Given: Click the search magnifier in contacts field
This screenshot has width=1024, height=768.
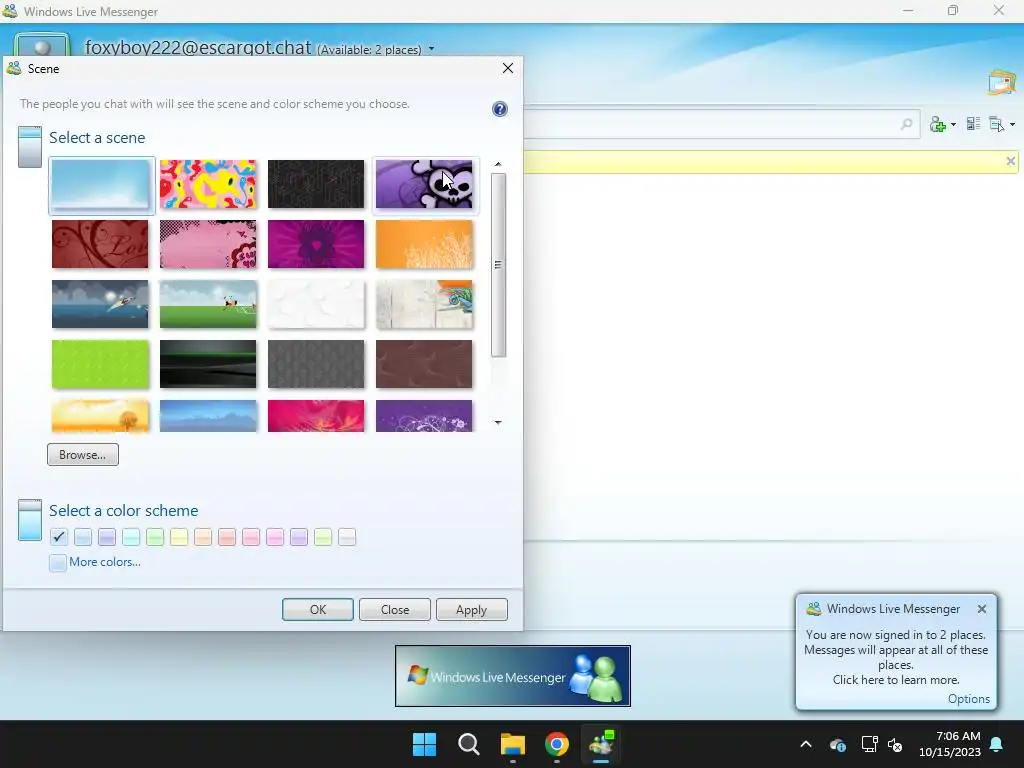Looking at the screenshot, I should pyautogui.click(x=906, y=124).
